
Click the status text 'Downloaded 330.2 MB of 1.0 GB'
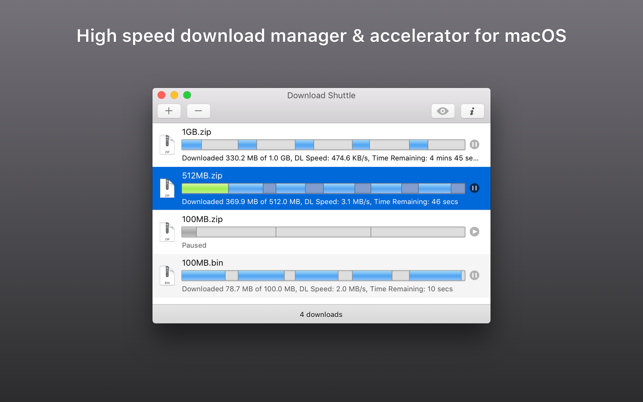pos(236,158)
